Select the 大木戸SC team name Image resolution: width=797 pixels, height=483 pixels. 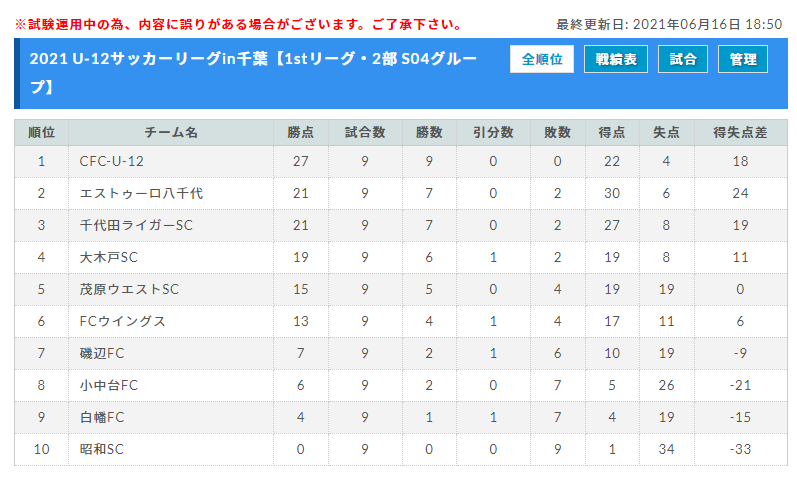(x=108, y=257)
